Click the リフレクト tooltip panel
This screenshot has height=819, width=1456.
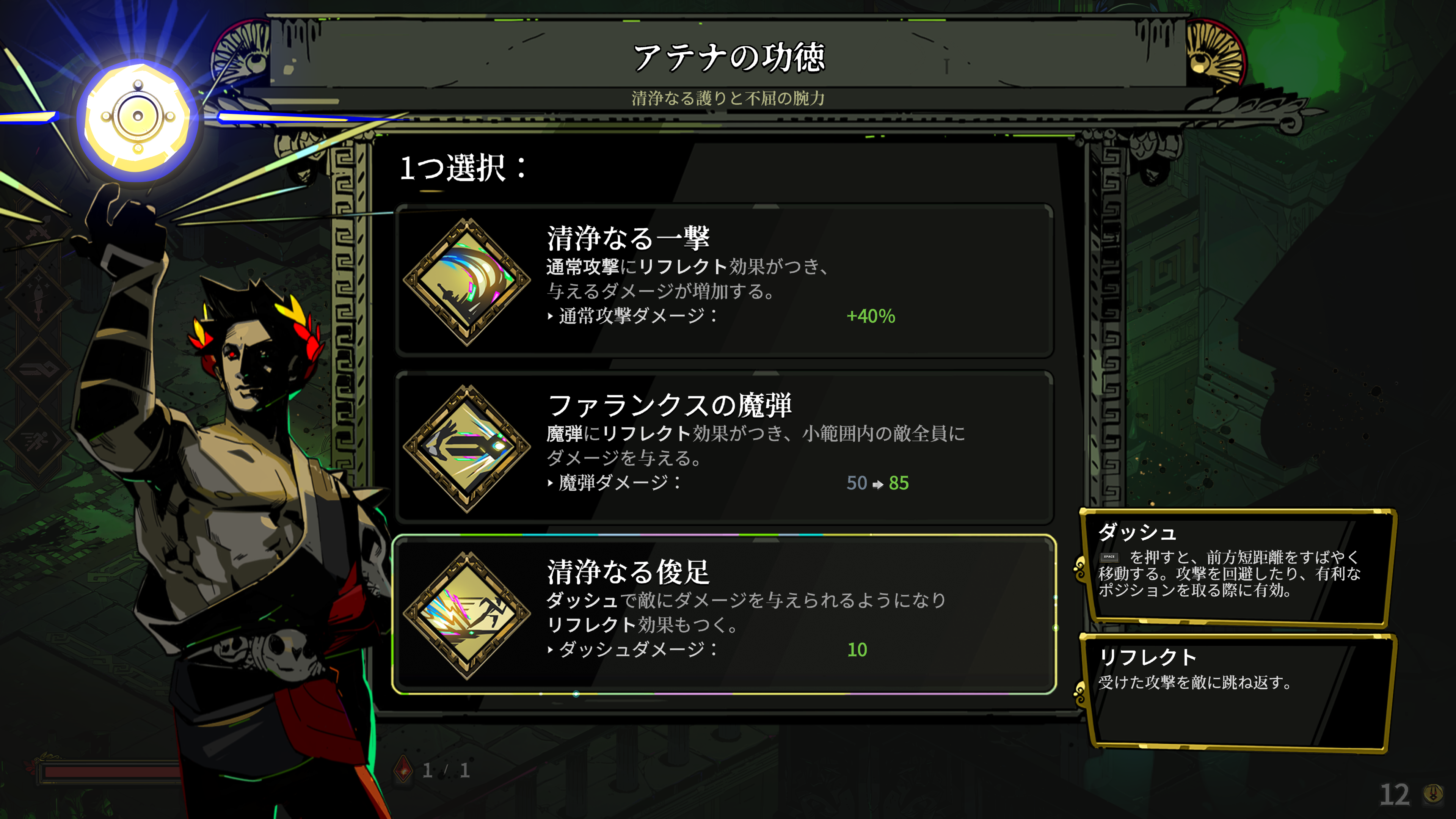click(x=1237, y=692)
